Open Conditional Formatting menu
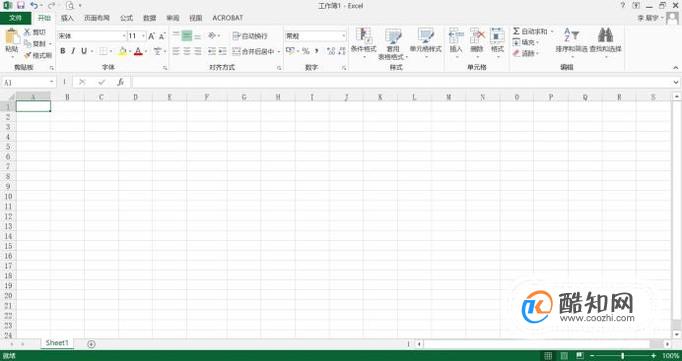The image size is (682, 361). click(x=364, y=43)
